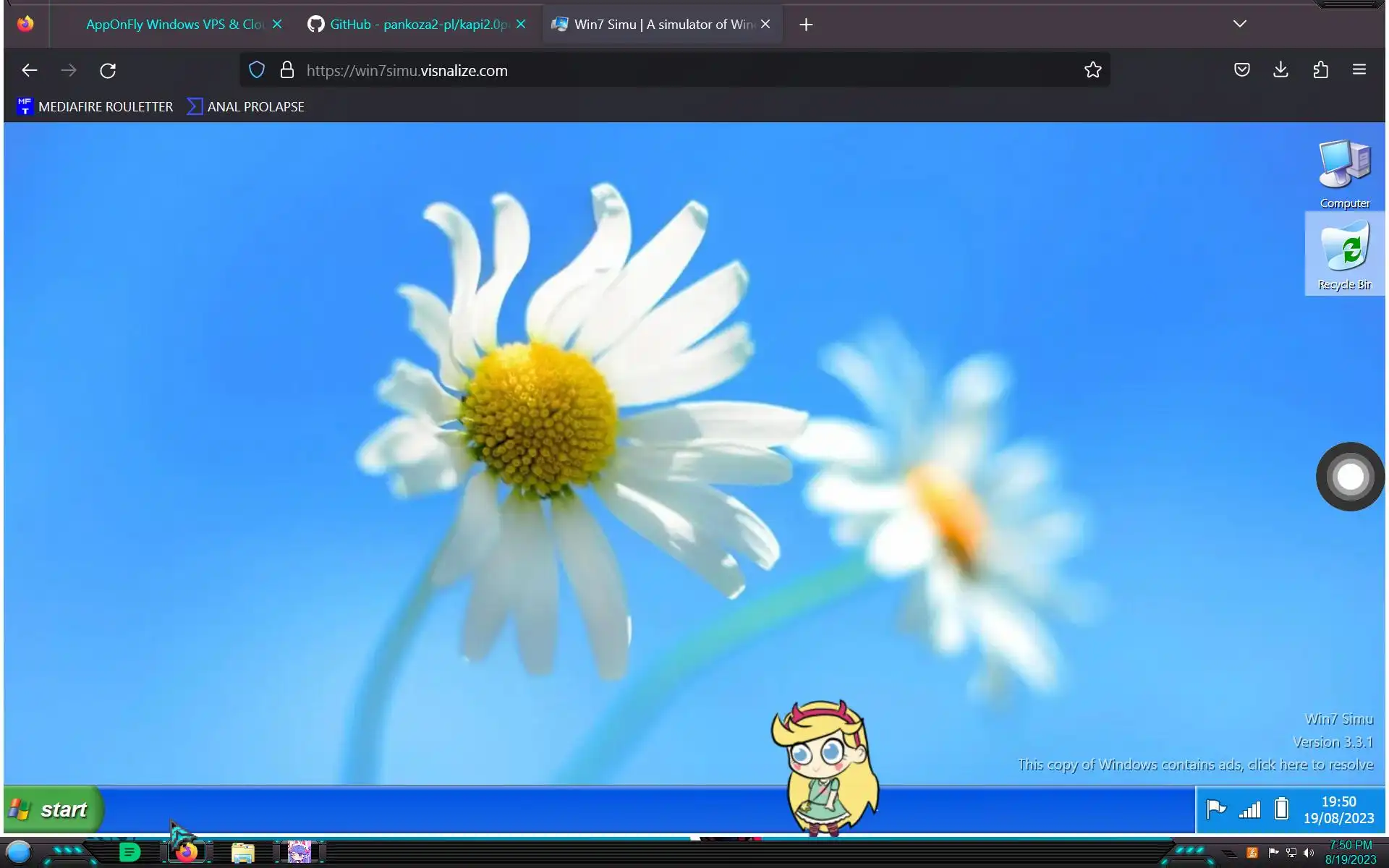Open the extensions puzzle icon
Screen dimensions: 1389x868
coord(1320,70)
